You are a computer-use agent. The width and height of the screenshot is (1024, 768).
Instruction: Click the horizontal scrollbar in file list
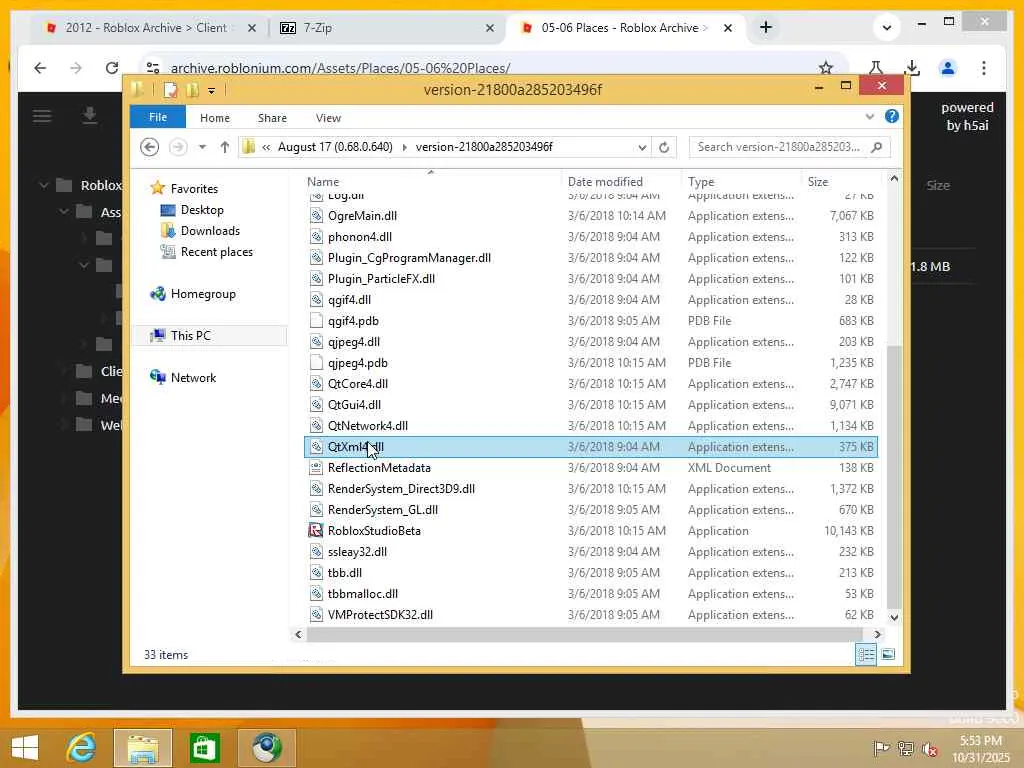(584, 633)
